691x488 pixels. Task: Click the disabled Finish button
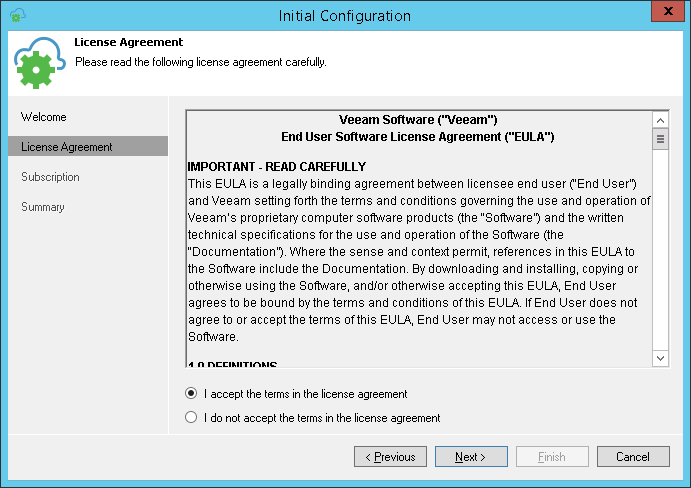coord(552,457)
